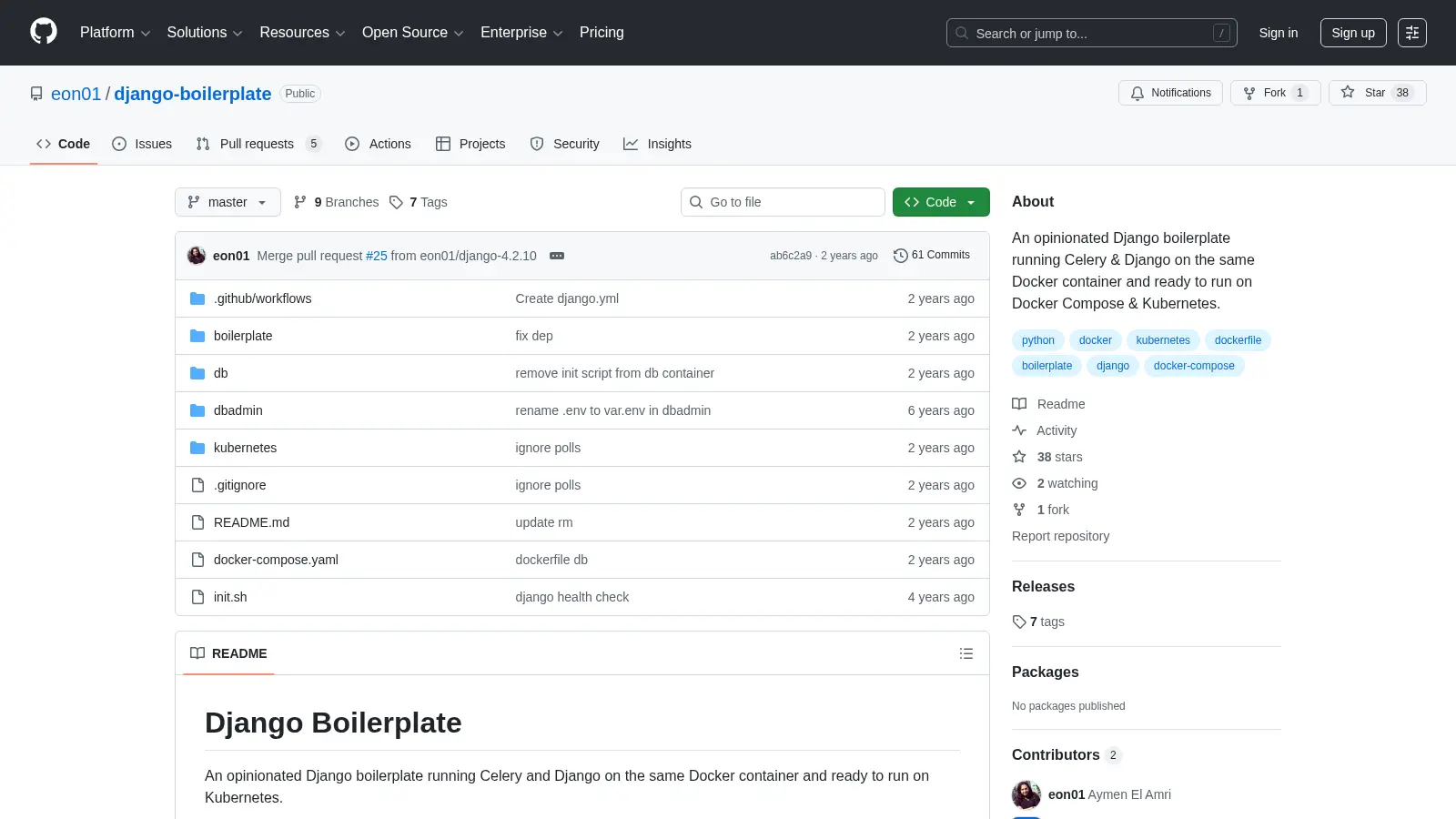Click the bell icon in Notifications

click(x=1137, y=93)
